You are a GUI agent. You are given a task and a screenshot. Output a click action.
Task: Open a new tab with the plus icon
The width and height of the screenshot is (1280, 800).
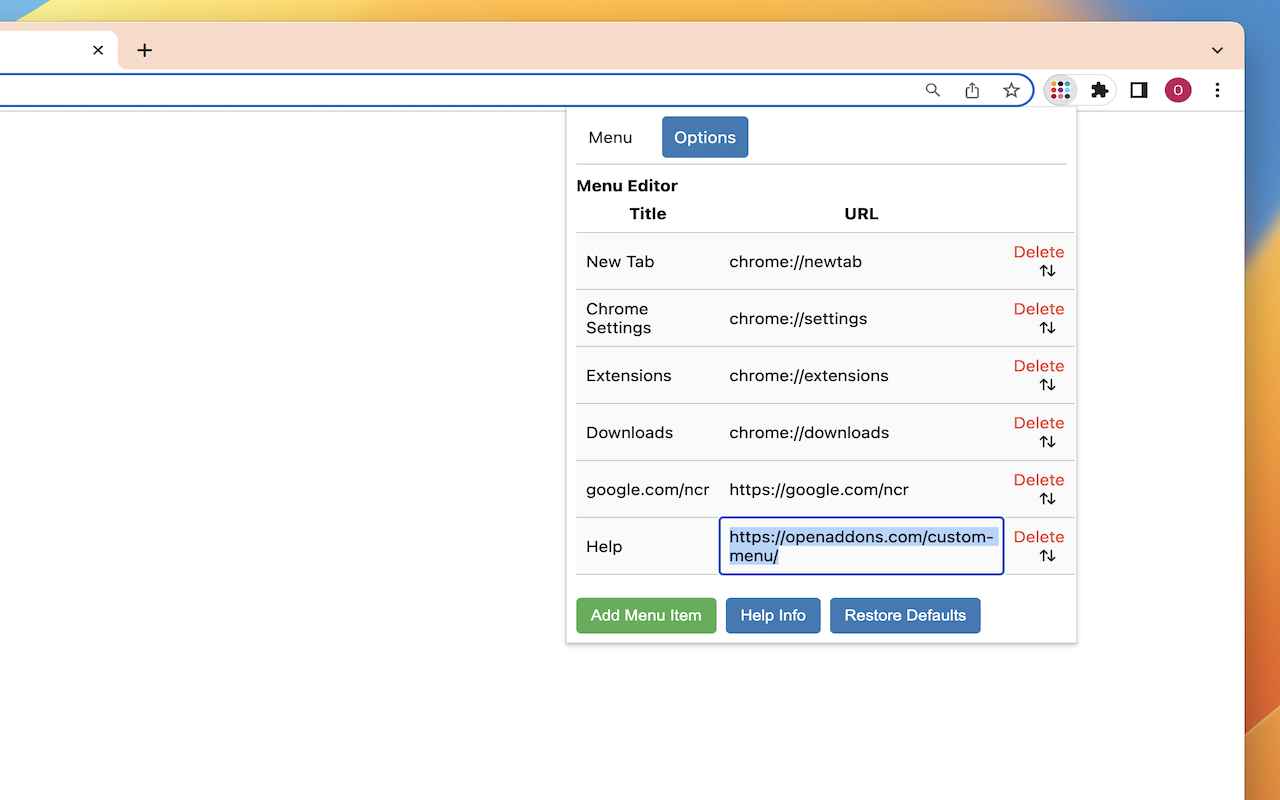[x=144, y=50]
